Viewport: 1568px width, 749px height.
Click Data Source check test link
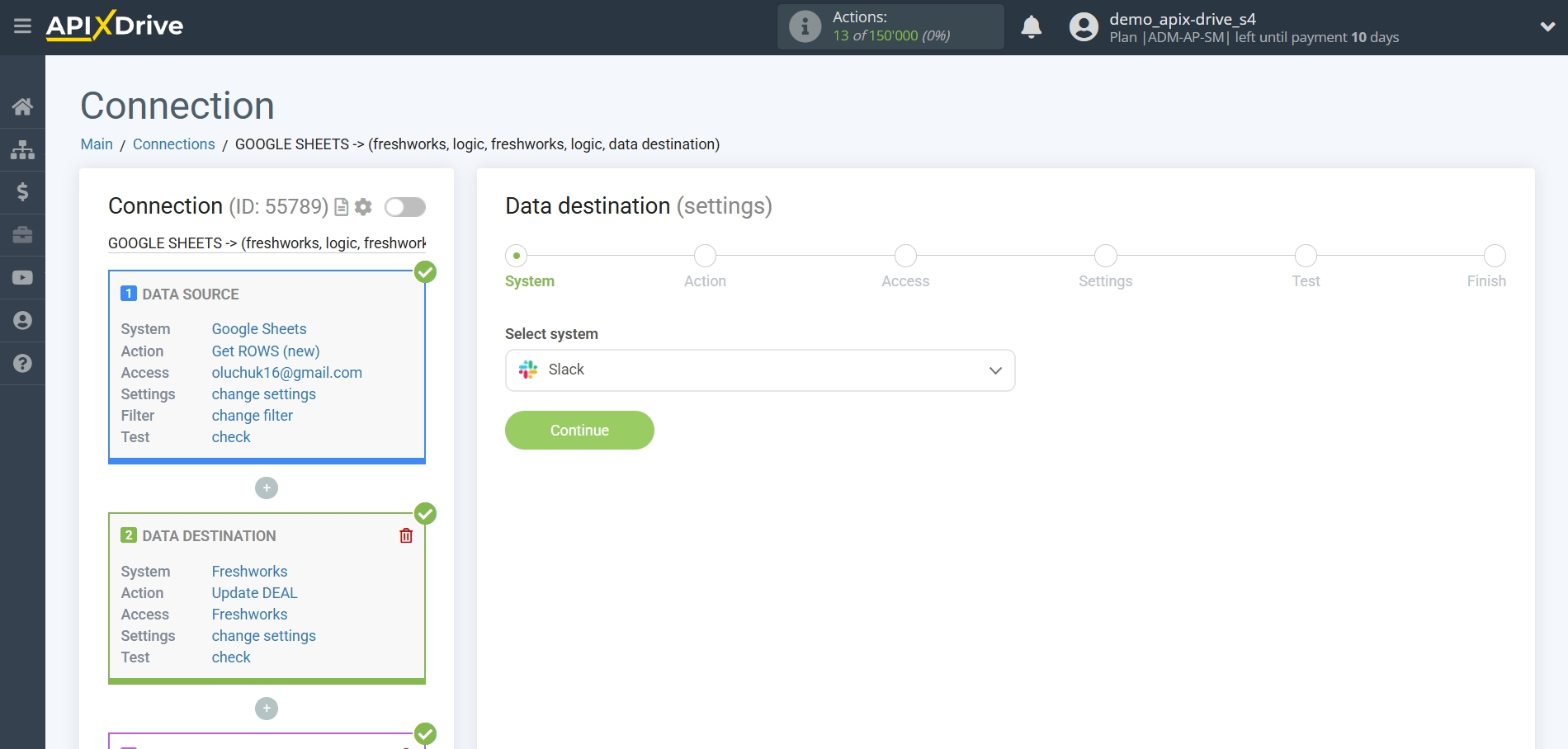[x=231, y=437]
